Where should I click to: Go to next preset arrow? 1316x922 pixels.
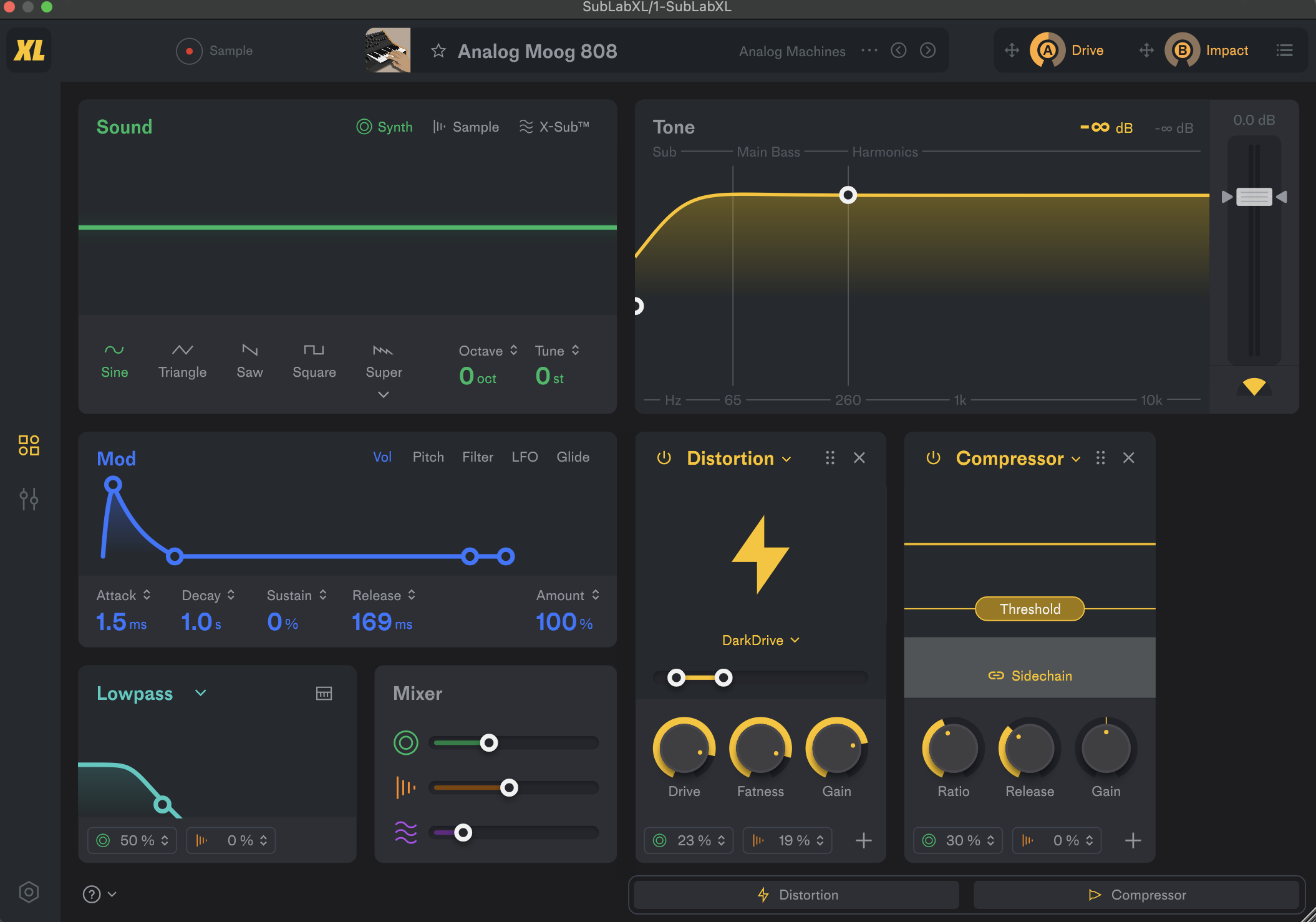(x=928, y=51)
